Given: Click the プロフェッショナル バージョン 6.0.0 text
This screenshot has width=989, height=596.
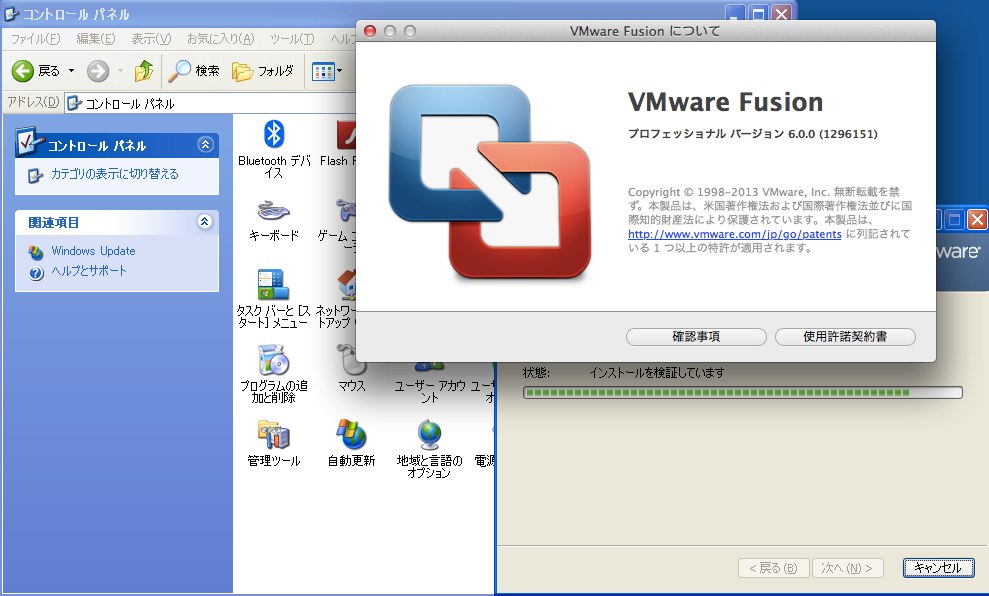Looking at the screenshot, I should (752, 134).
